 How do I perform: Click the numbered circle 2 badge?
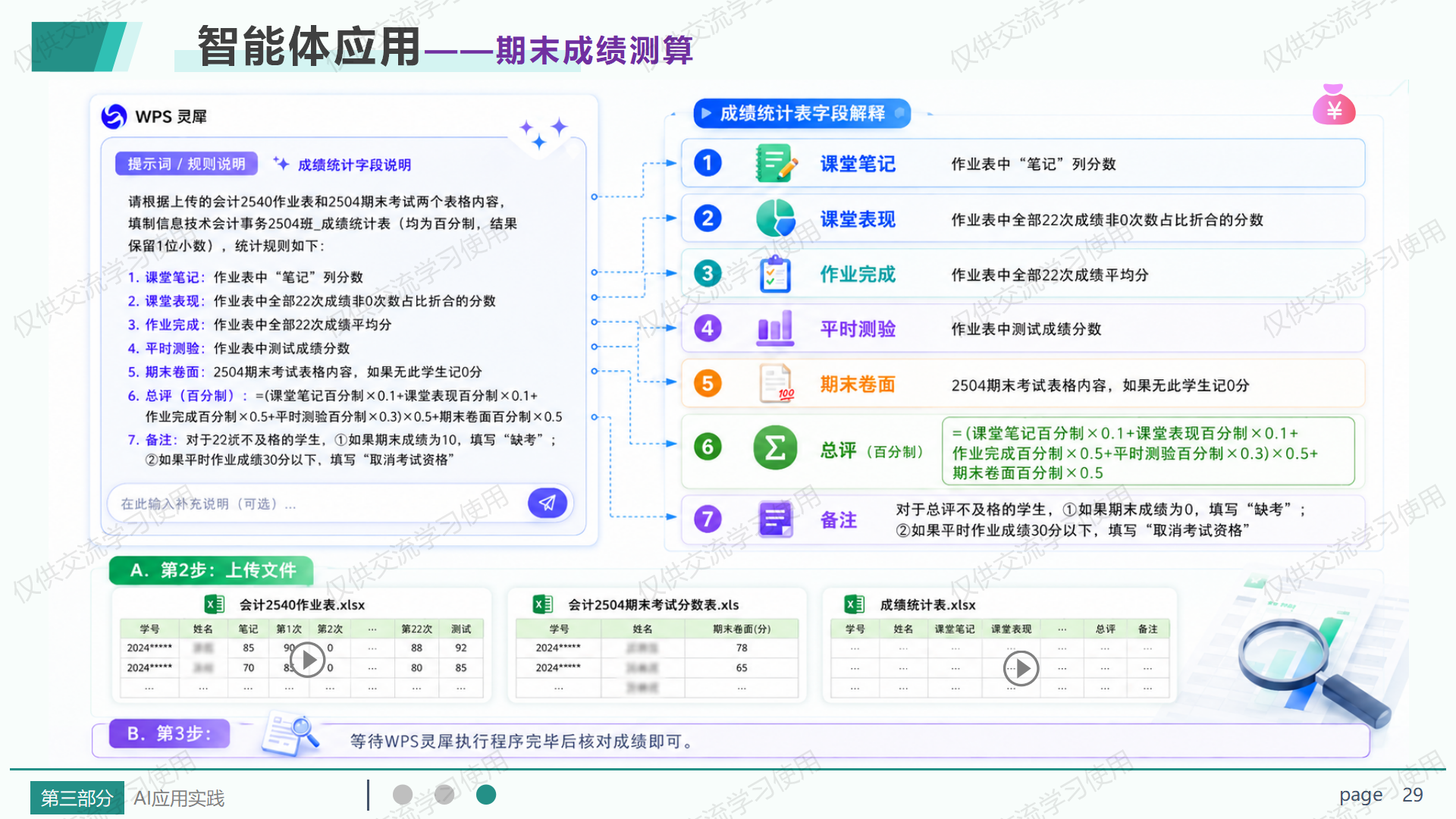click(708, 218)
